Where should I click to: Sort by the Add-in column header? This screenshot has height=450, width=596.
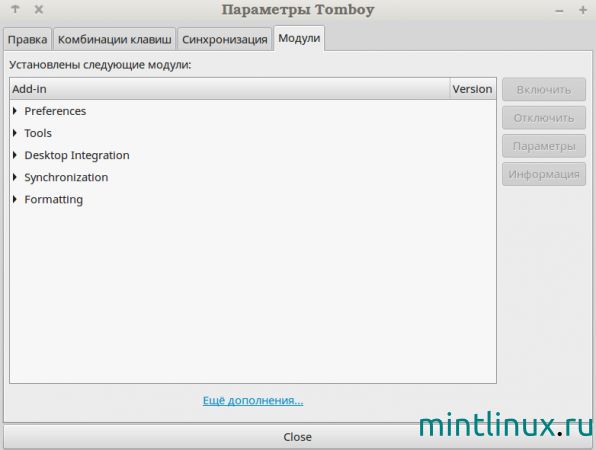[x=230, y=89]
